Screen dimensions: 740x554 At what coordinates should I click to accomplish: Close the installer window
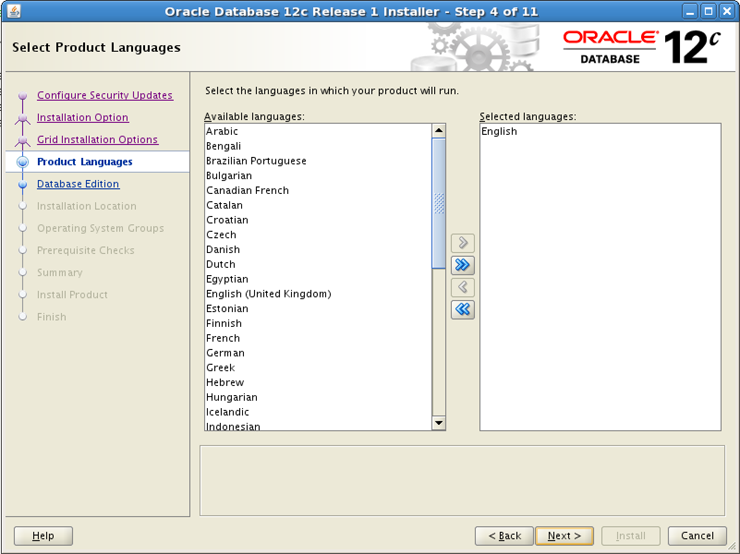click(x=727, y=11)
